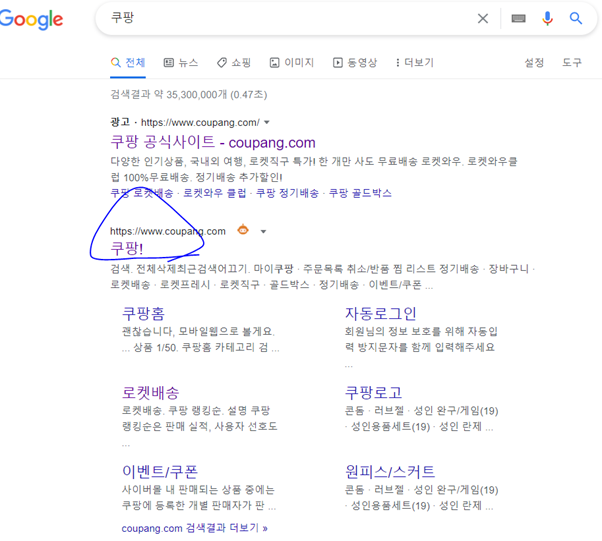Open the ad link 쿠팡 공식사이트 - coupang.com
Viewport: 602px width, 541px height.
tap(213, 142)
